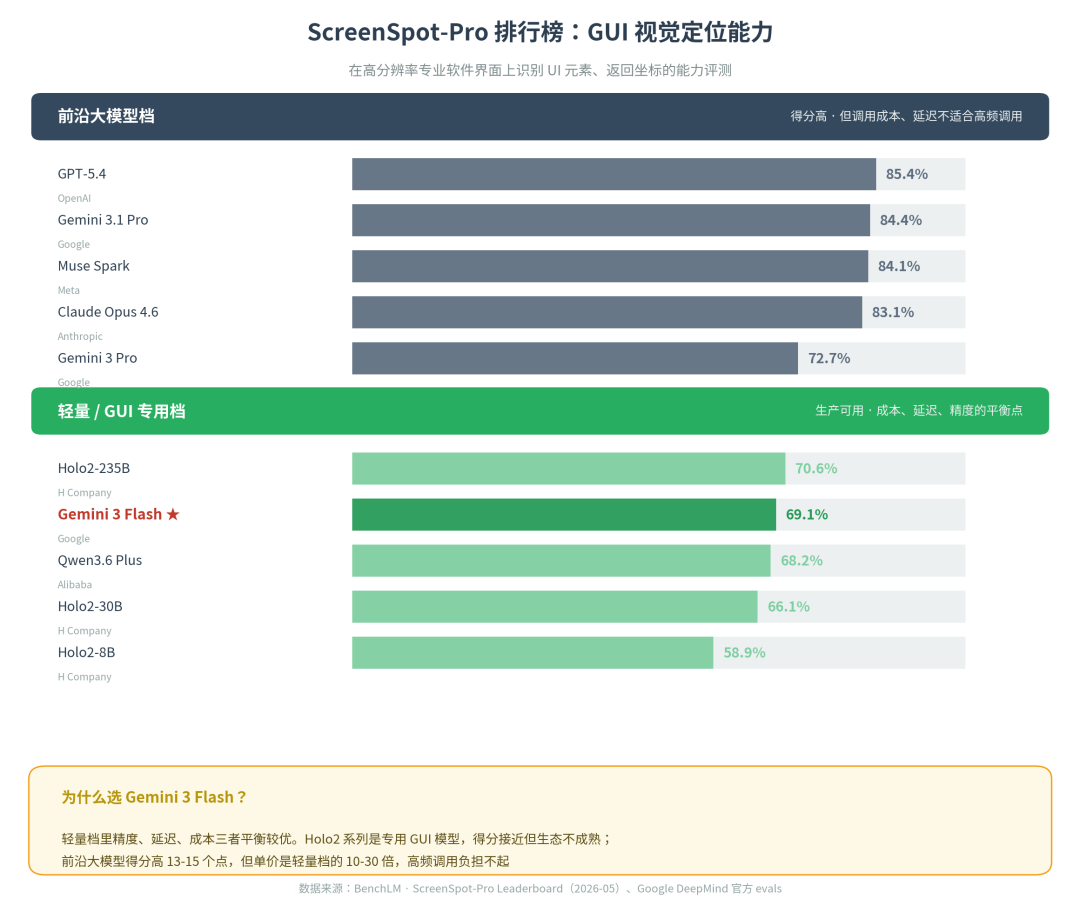Click the "69.1%" score value
This screenshot has width=1080, height=912.
point(807,515)
